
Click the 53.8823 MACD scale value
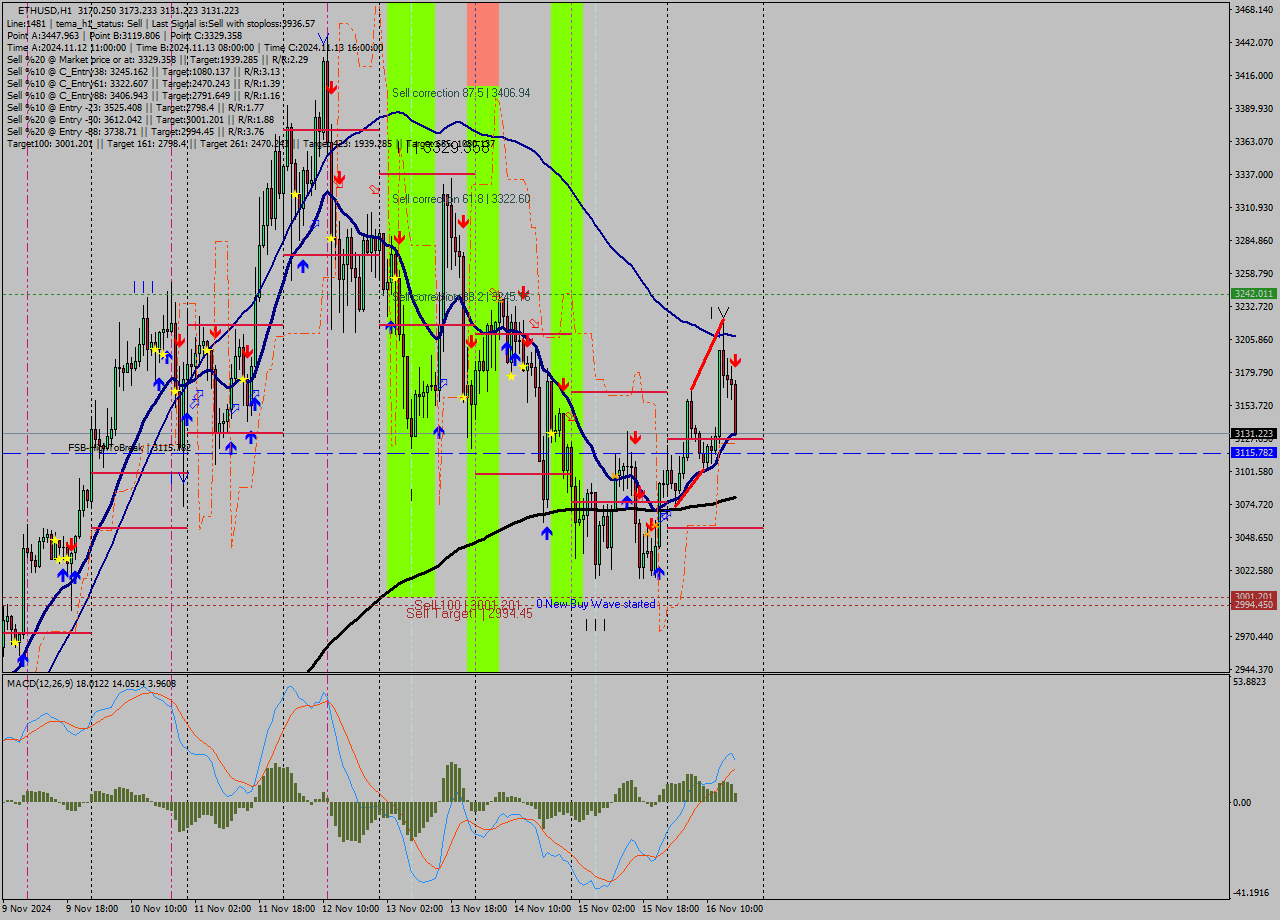[x=1249, y=682]
